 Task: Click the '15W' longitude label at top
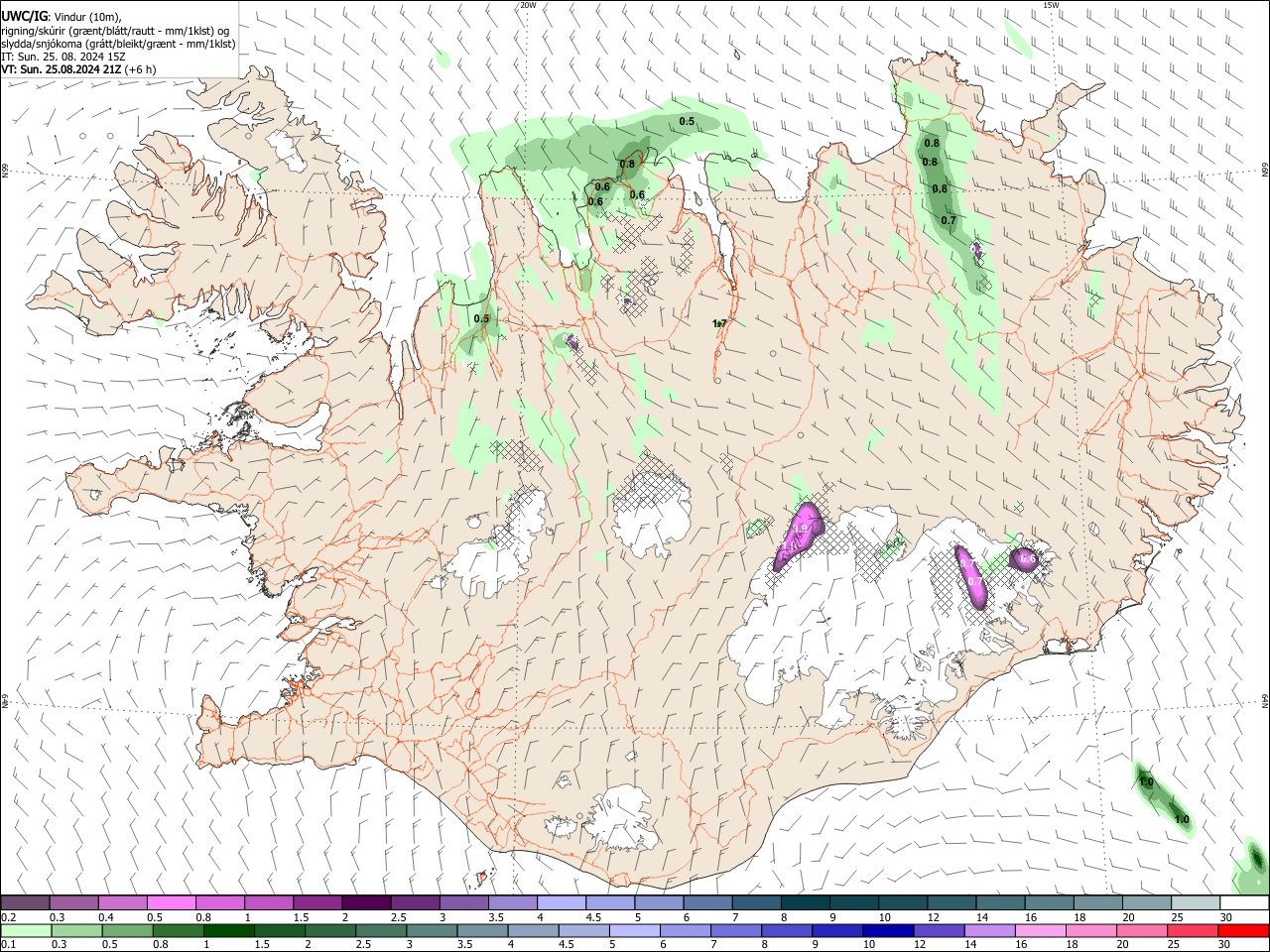tap(1051, 5)
